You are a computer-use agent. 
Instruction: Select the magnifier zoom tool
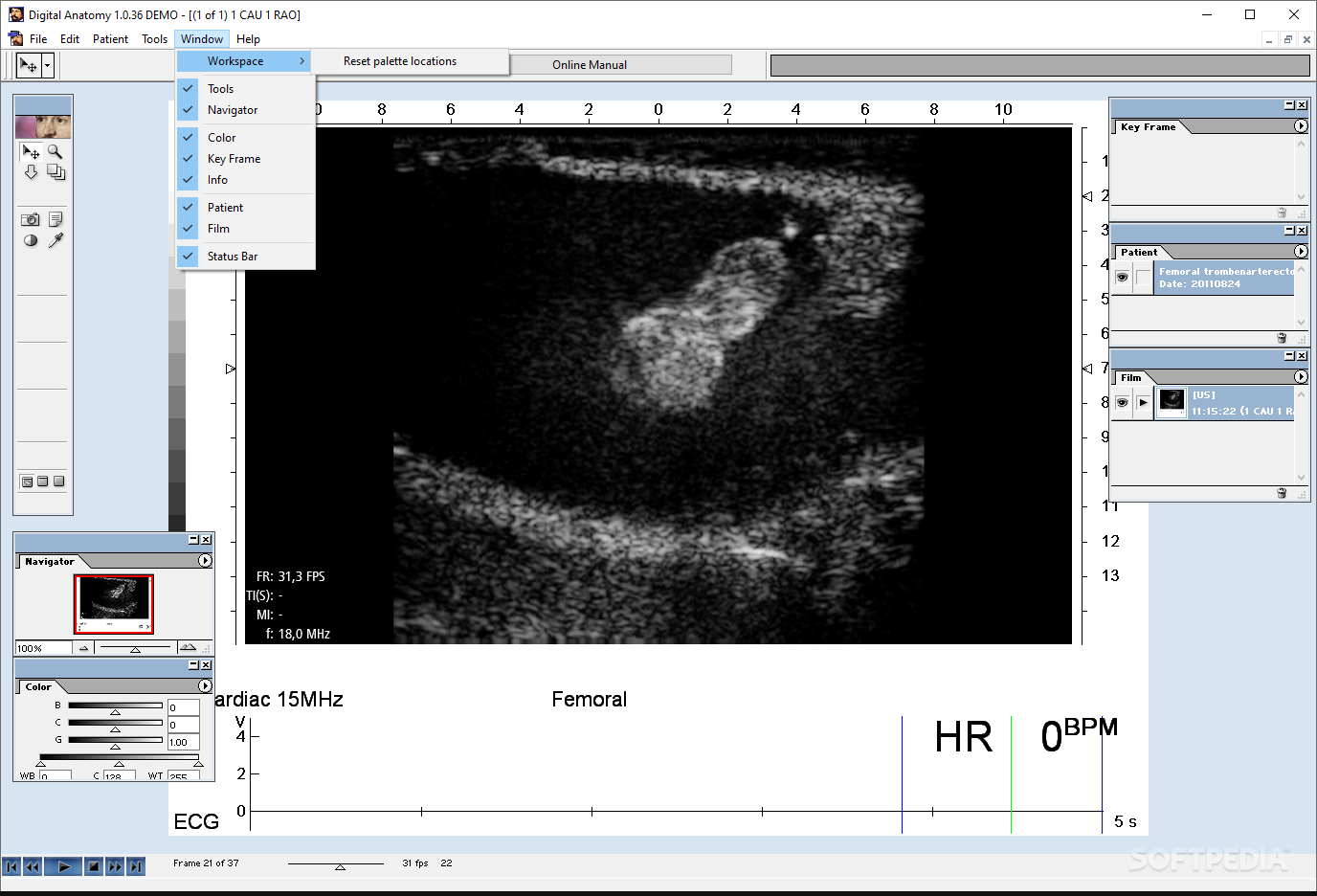[x=55, y=151]
